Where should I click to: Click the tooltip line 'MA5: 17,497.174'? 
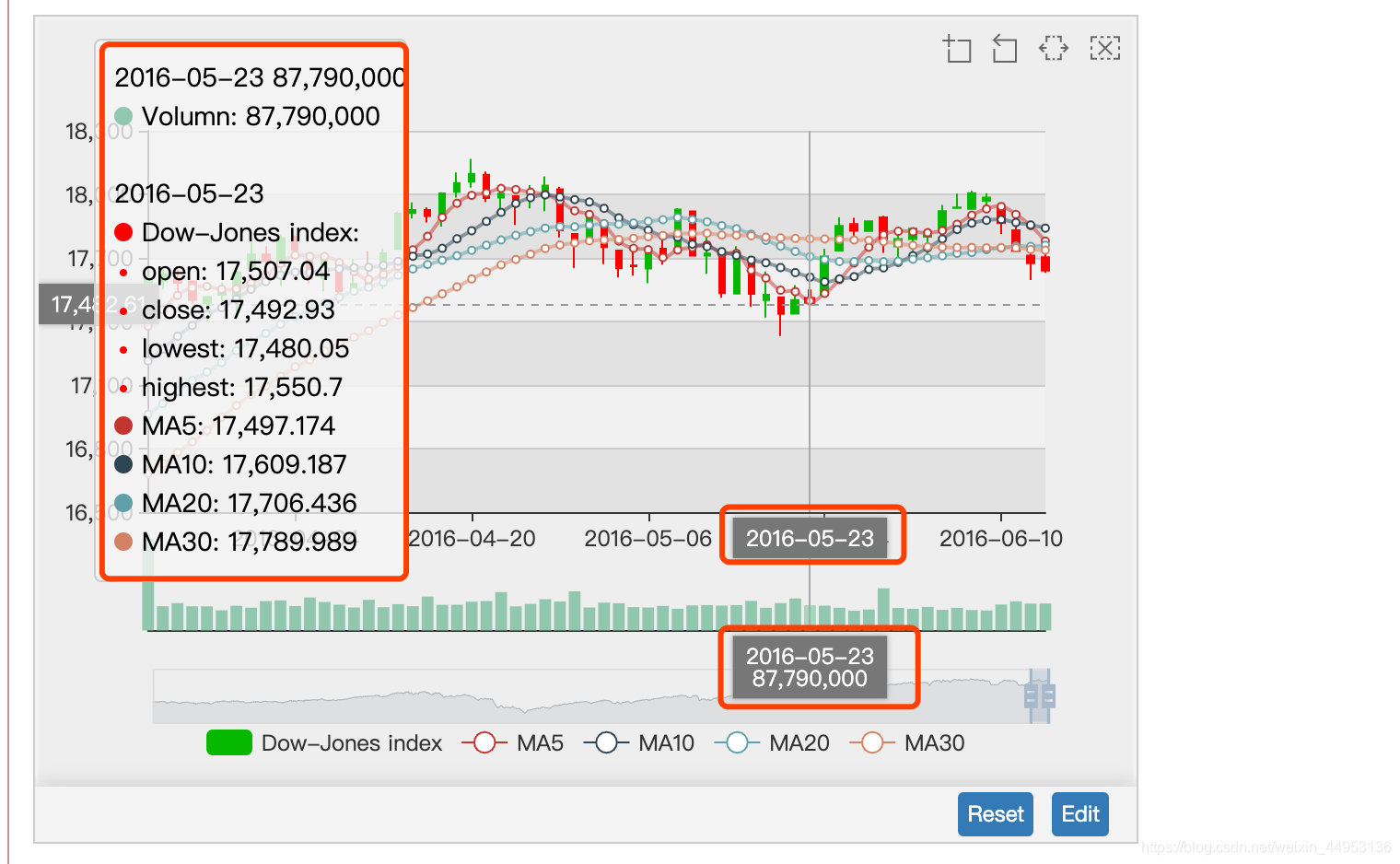[x=225, y=426]
